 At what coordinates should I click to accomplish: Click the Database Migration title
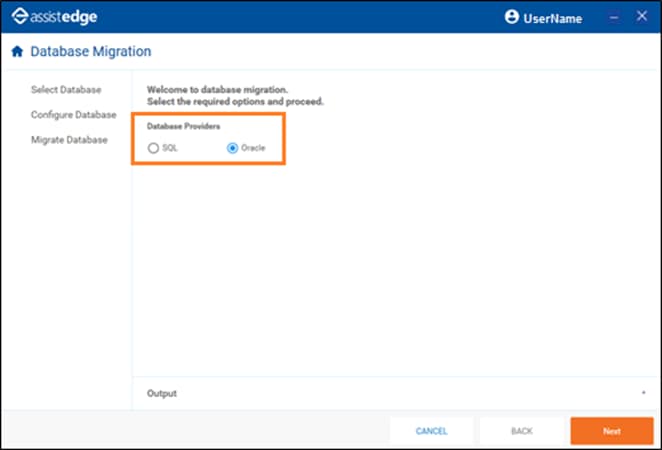point(91,52)
